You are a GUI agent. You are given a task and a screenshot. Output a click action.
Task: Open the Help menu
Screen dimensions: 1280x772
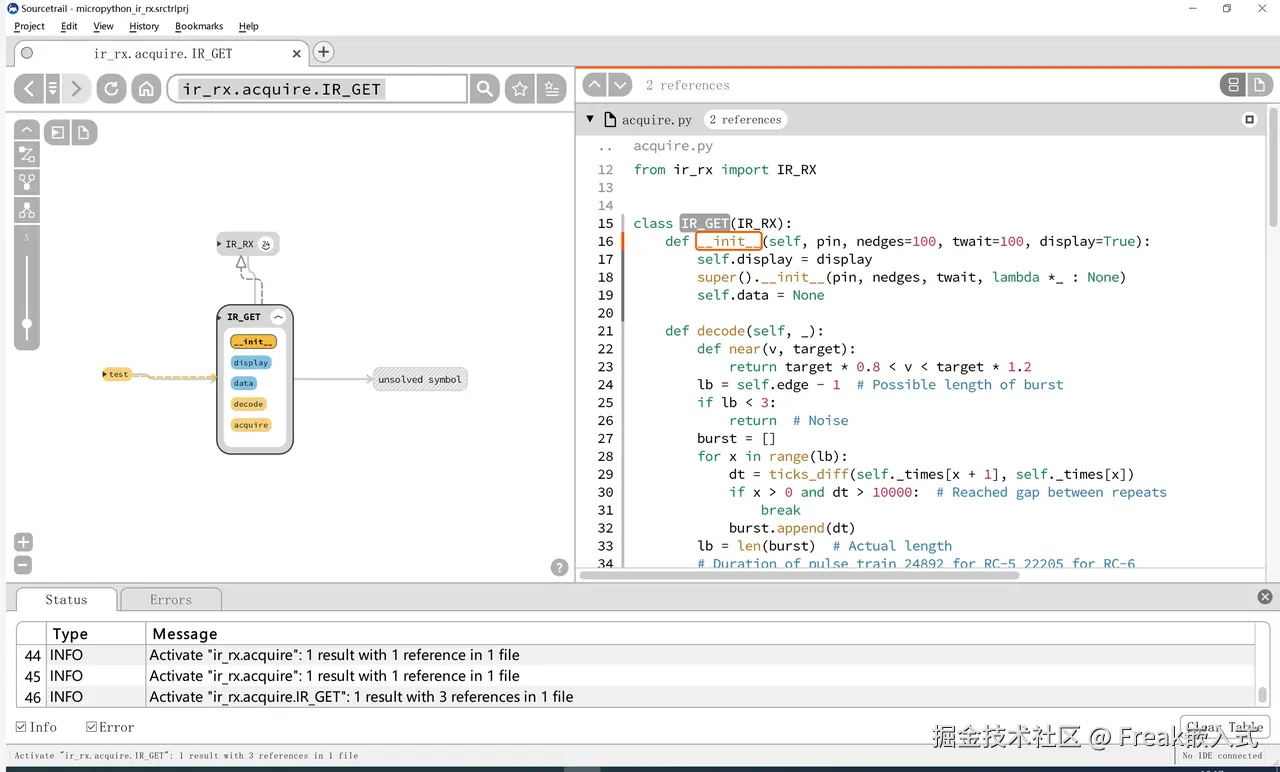point(249,26)
